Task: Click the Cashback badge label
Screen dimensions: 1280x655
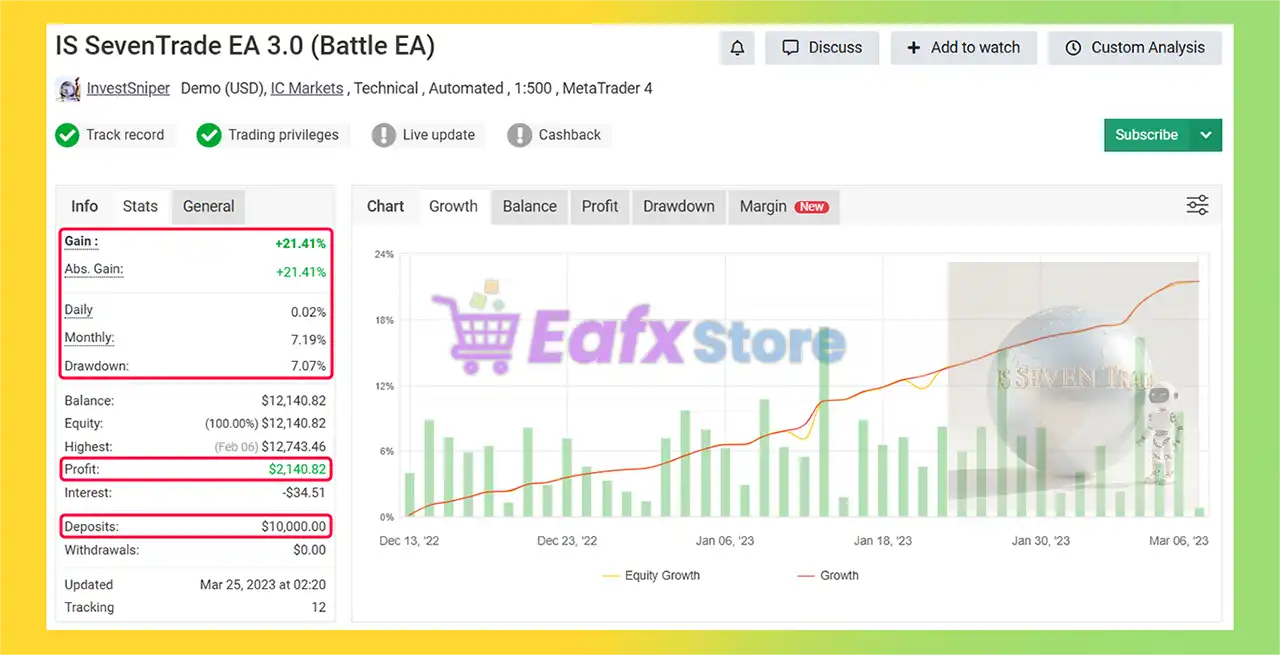Action: tap(570, 135)
